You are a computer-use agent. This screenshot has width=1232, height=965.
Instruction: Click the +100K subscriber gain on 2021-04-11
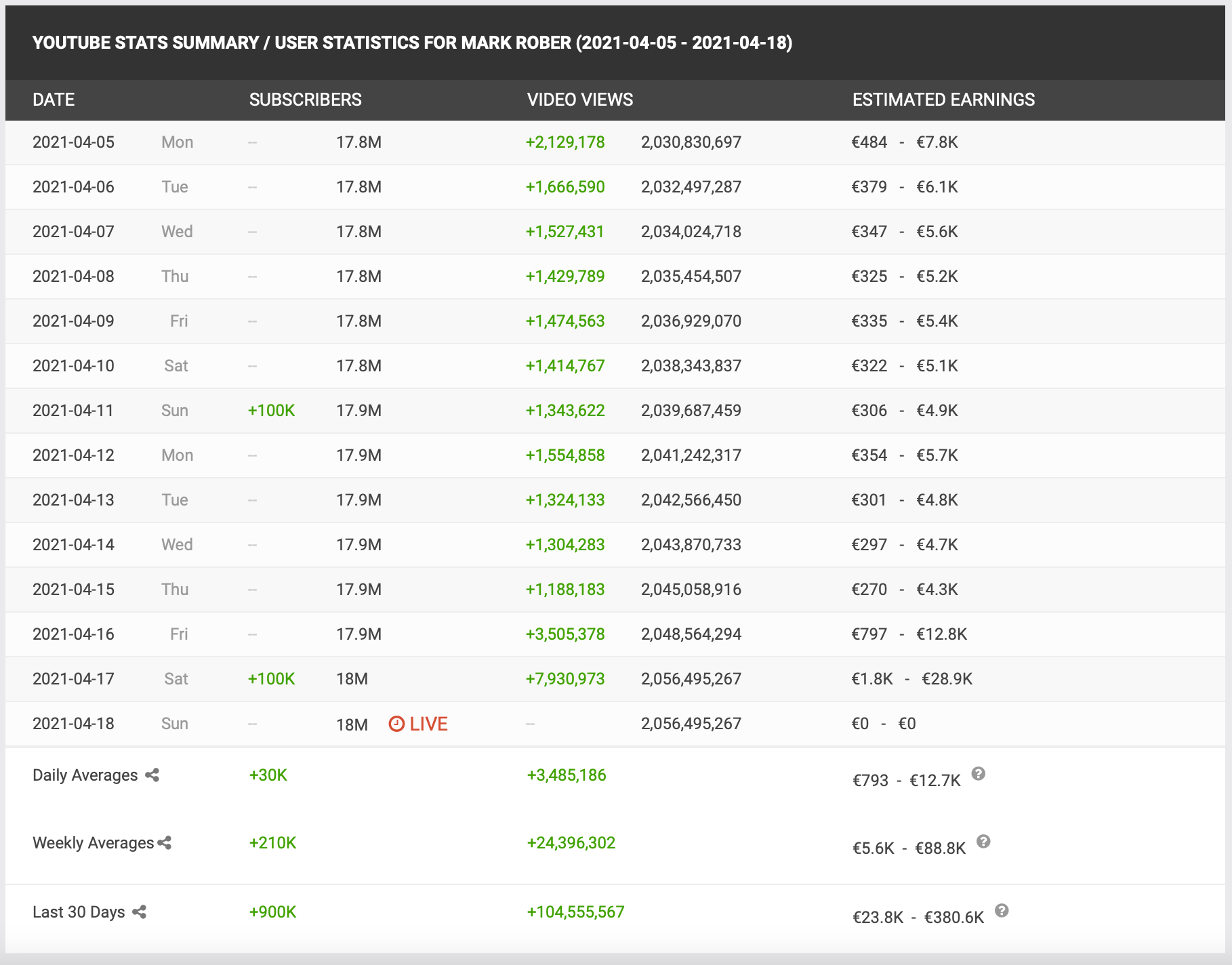[x=272, y=411]
